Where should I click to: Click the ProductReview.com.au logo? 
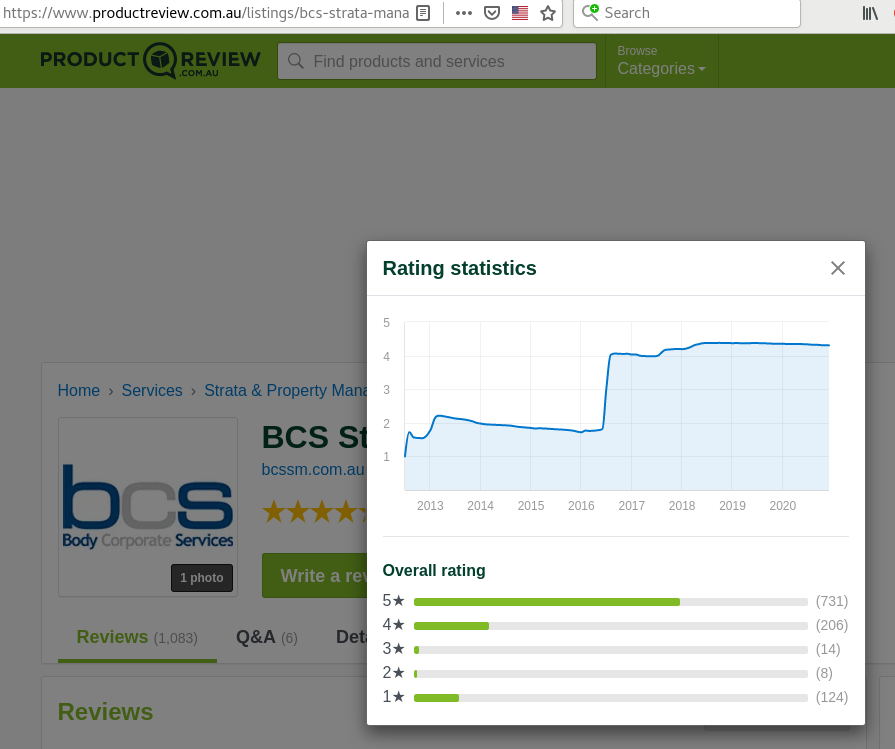pos(150,61)
